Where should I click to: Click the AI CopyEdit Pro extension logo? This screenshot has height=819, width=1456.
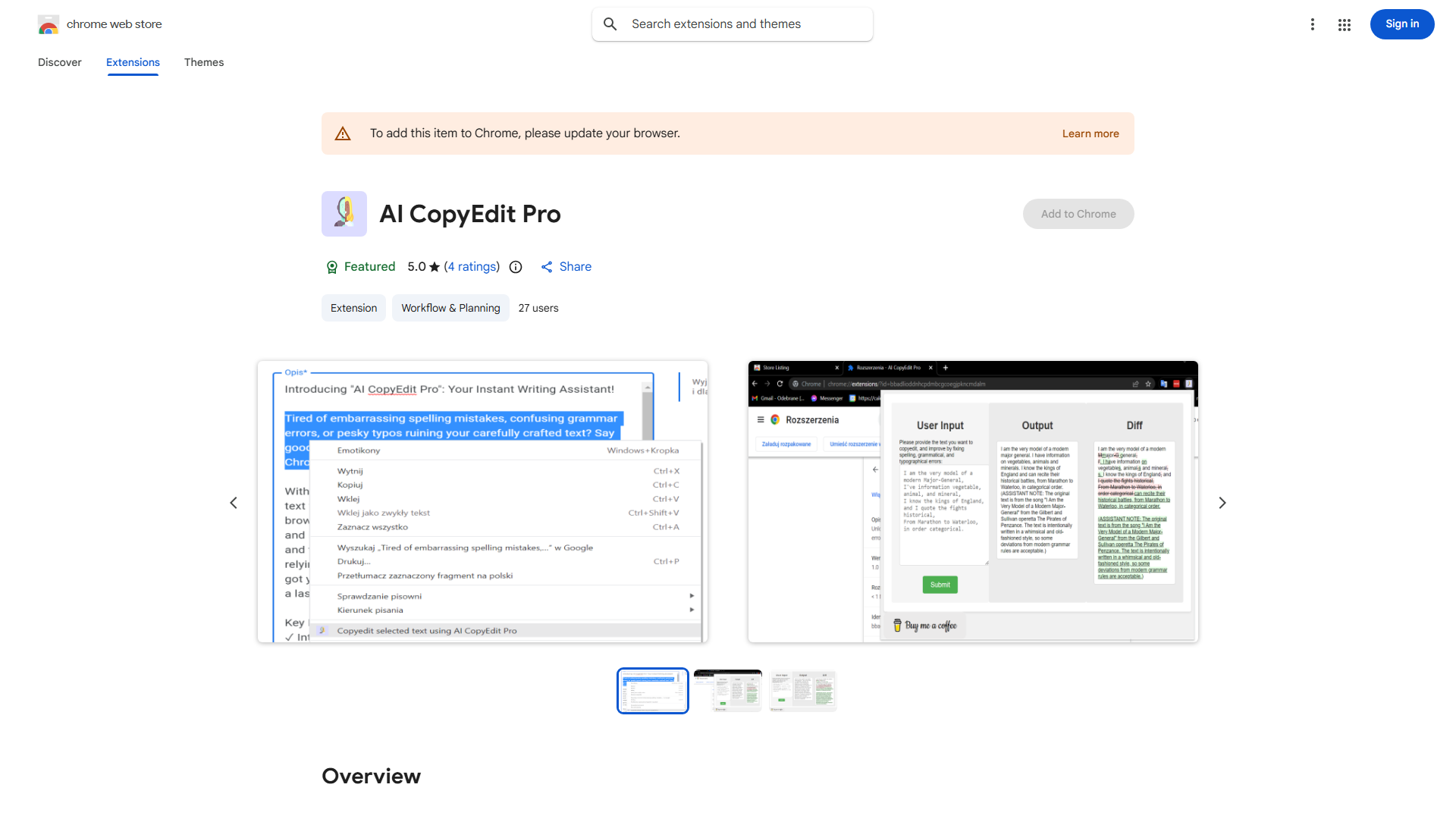[x=344, y=213]
